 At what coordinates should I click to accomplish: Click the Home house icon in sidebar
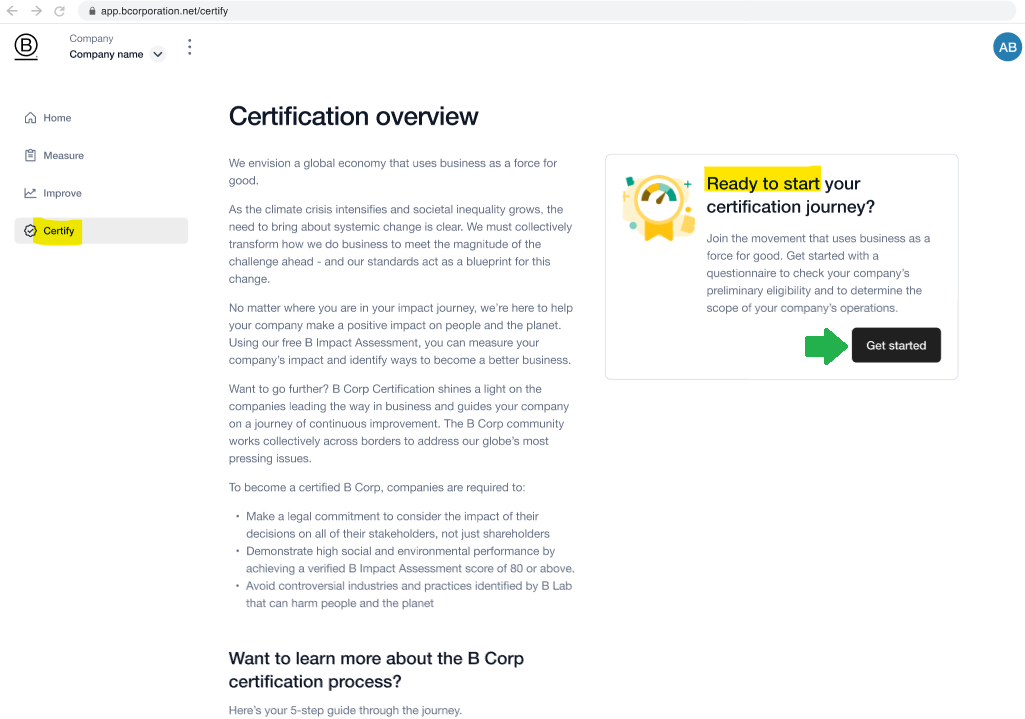coord(30,118)
